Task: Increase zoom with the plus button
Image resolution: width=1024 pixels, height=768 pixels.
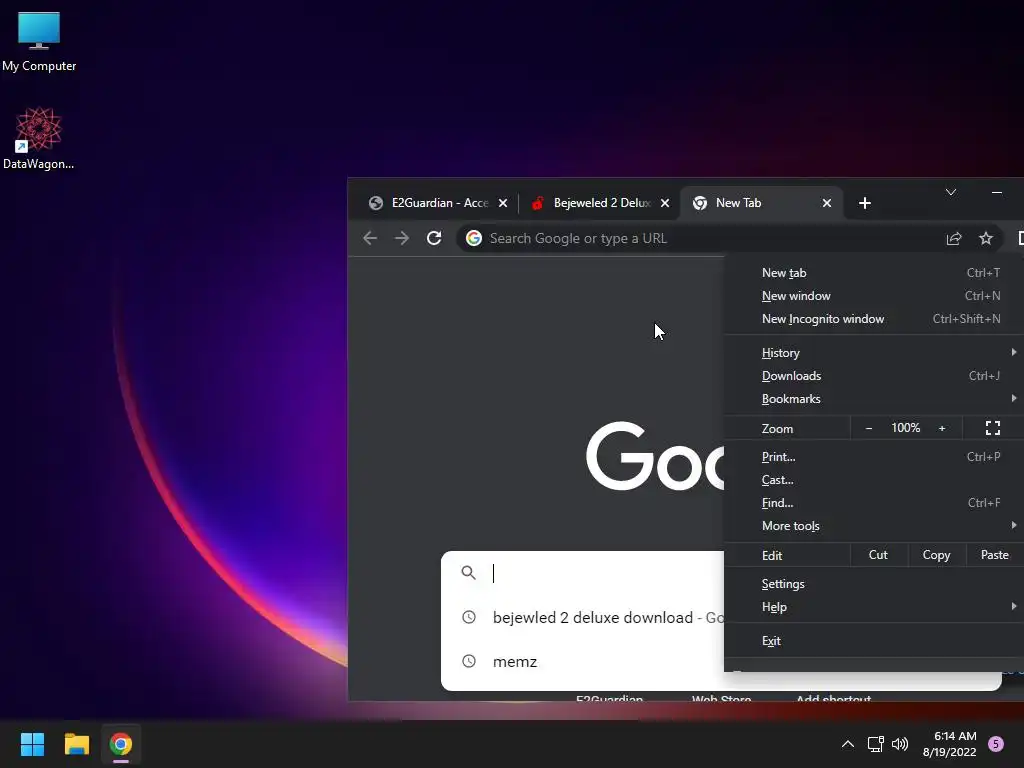Action: click(x=942, y=428)
